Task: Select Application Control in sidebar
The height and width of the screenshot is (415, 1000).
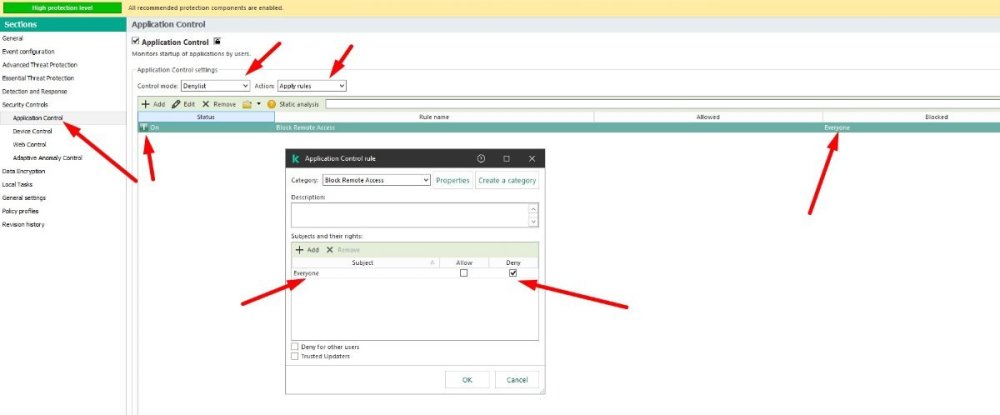Action: [x=38, y=118]
